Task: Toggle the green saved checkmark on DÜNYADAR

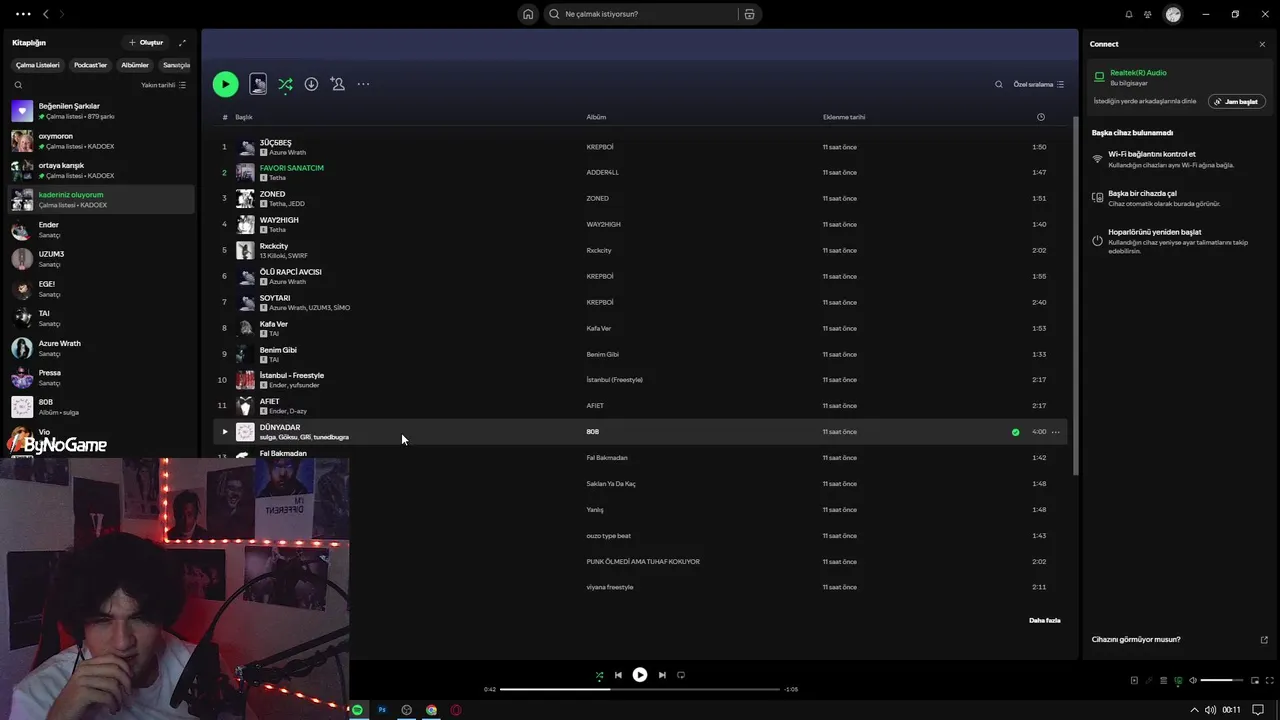Action: pyautogui.click(x=1015, y=432)
